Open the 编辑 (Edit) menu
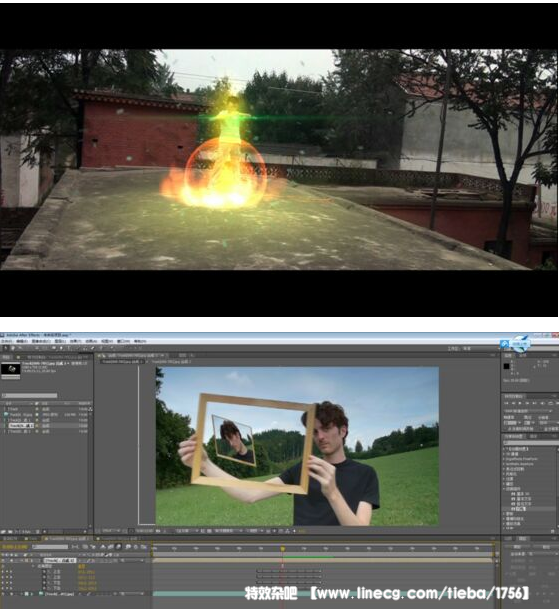559x610 pixels. tap(22, 341)
